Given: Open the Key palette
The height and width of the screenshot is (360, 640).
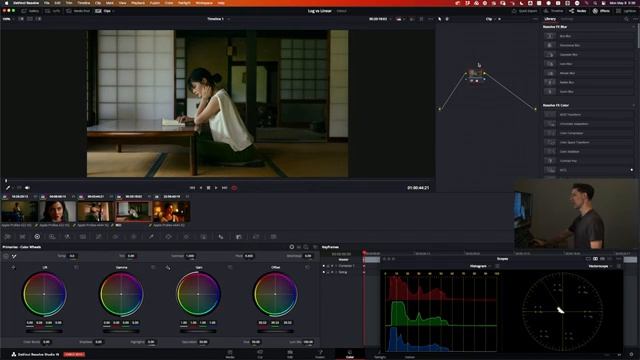Looking at the screenshot, I should tap(238, 237).
